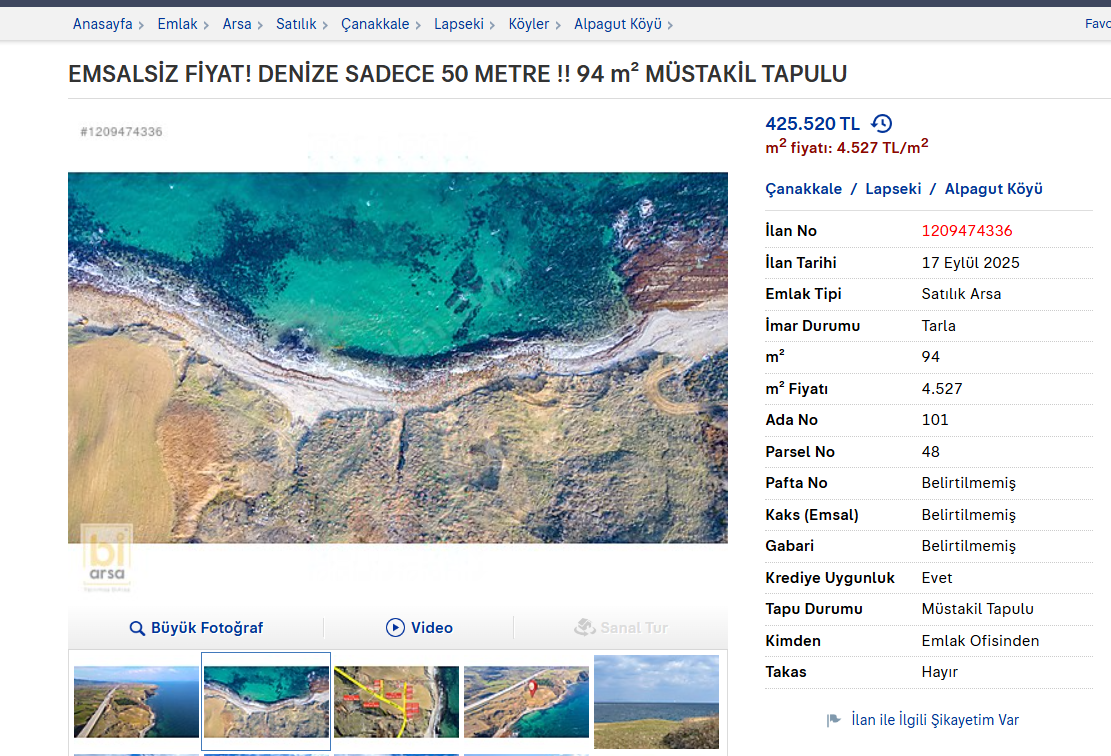Viewport: 1111px width, 756px height.
Task: Expand the chevron after Çanakkale breadcrumb
Action: pyautogui.click(x=418, y=26)
